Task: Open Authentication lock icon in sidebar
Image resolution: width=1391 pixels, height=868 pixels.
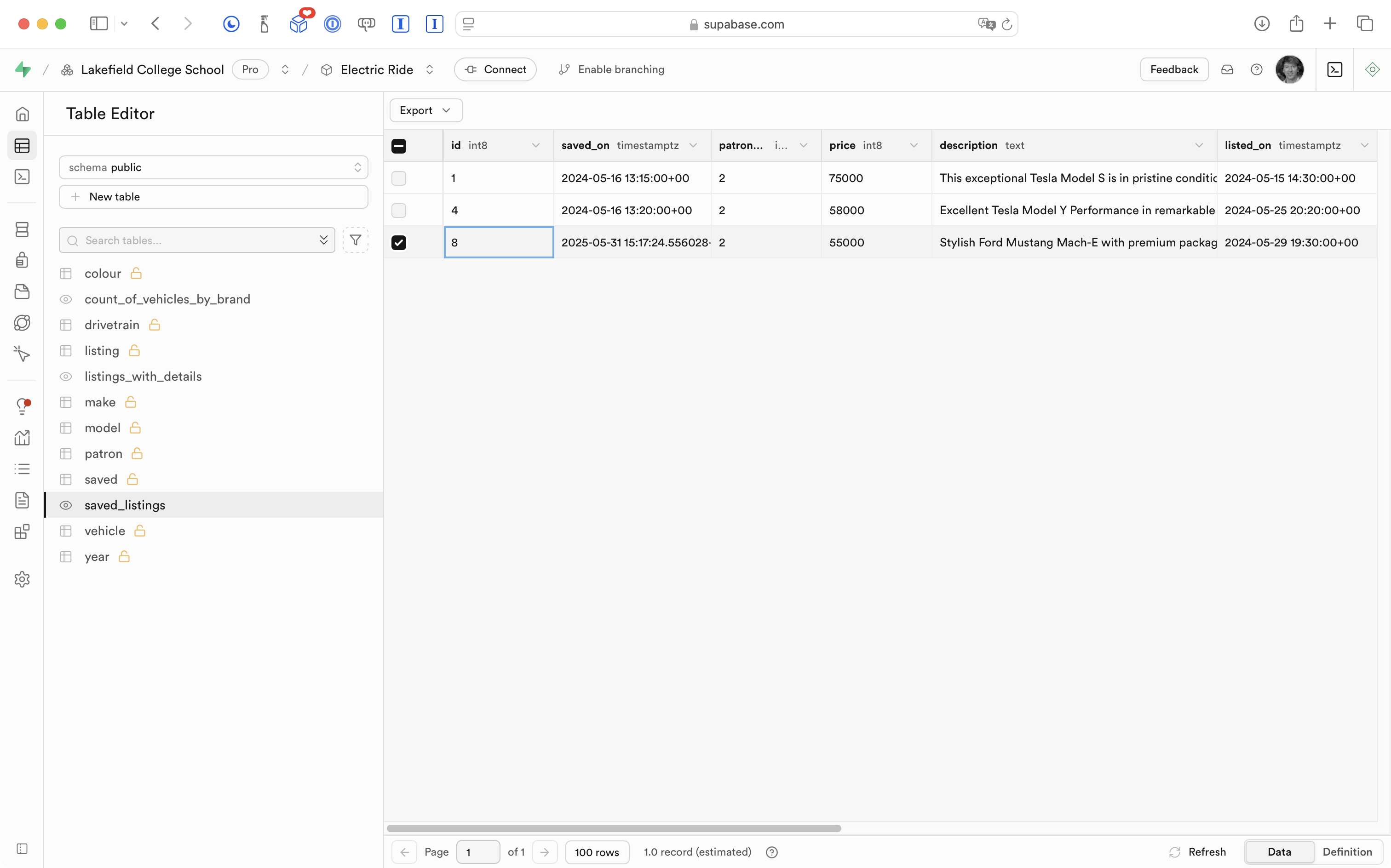Action: (22, 260)
